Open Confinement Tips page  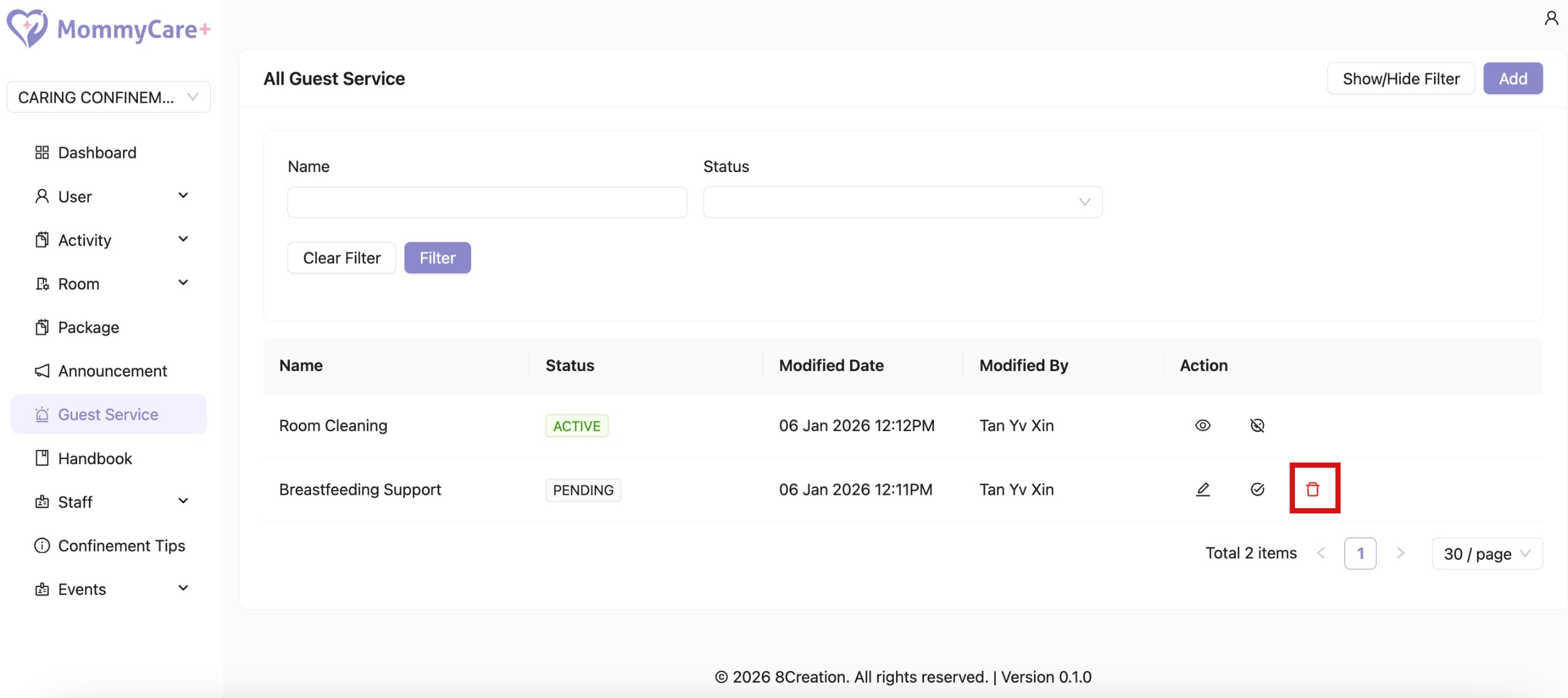[121, 546]
